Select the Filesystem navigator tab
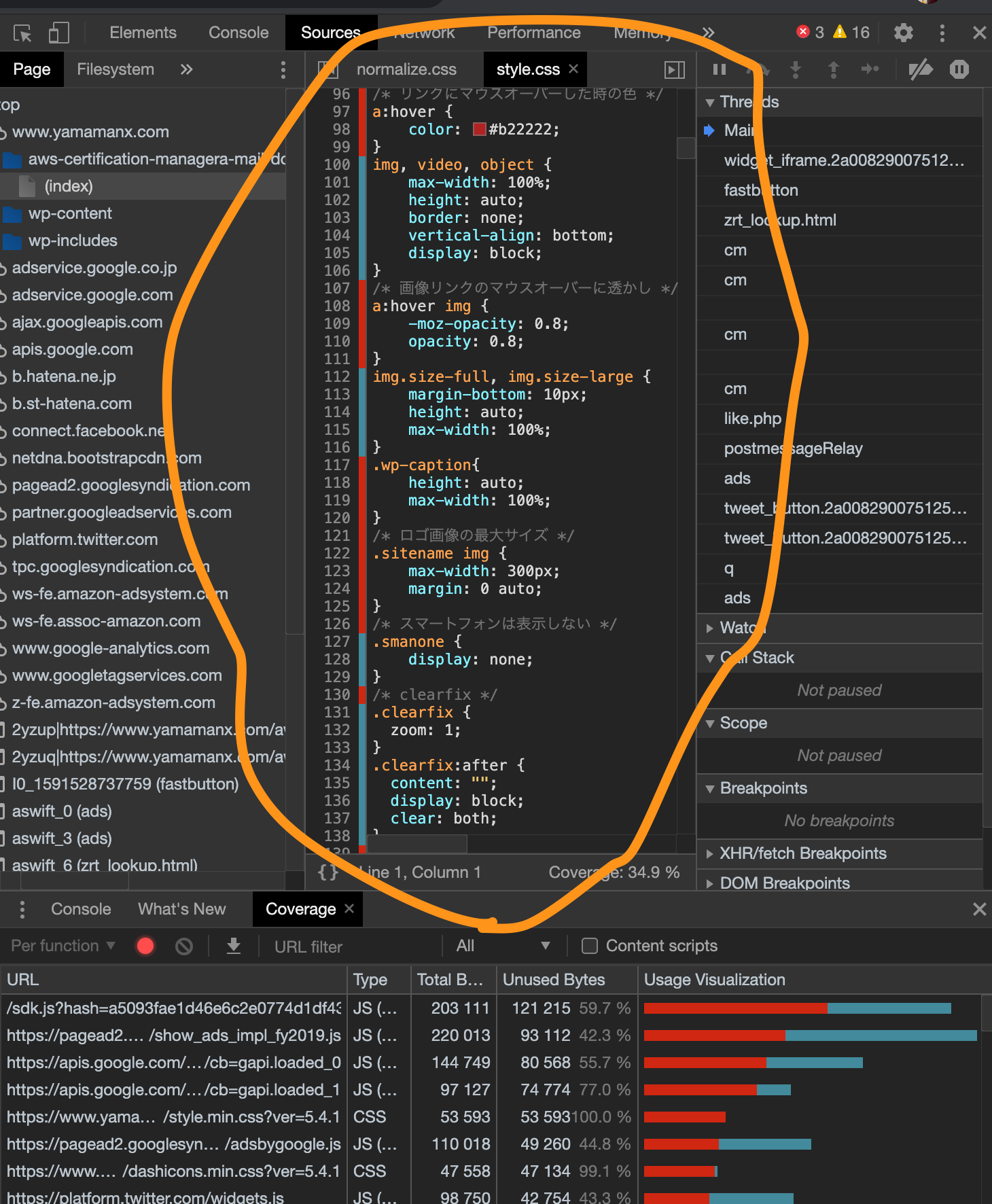Image resolution: width=992 pixels, height=1204 pixels. (x=116, y=69)
